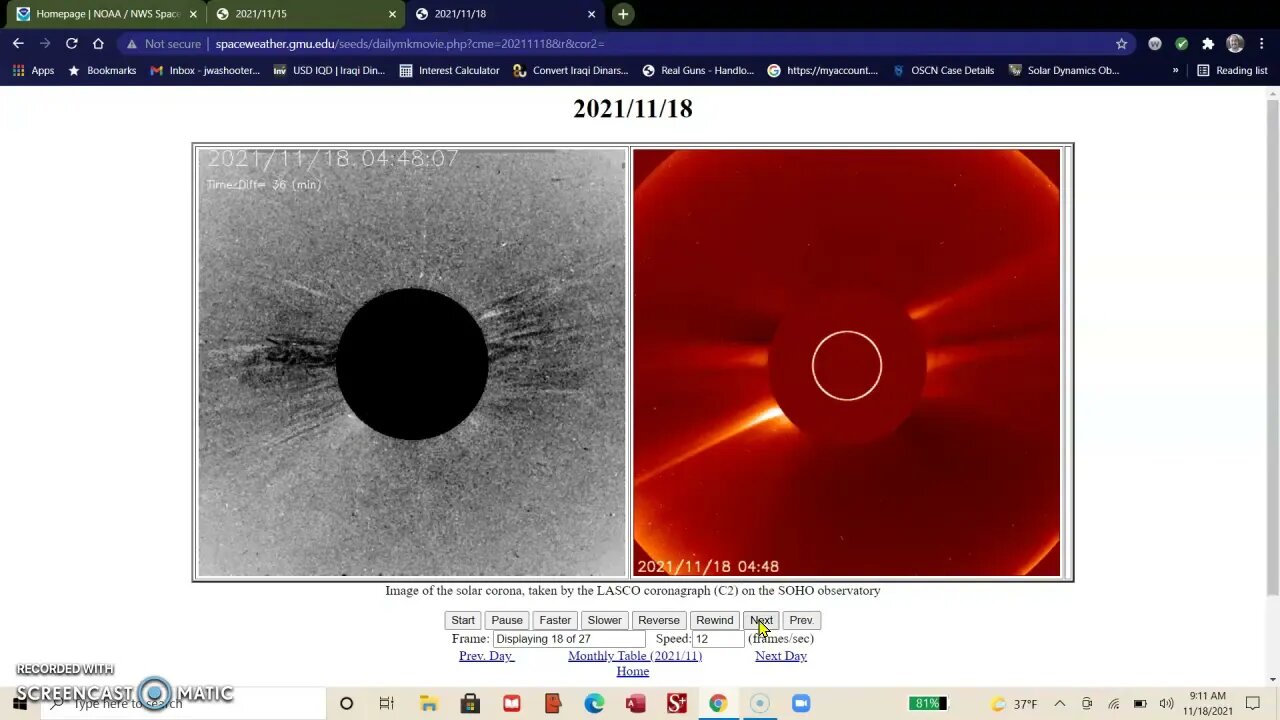Click the browser Back arrow
The height and width of the screenshot is (720, 1280).
coord(18,44)
